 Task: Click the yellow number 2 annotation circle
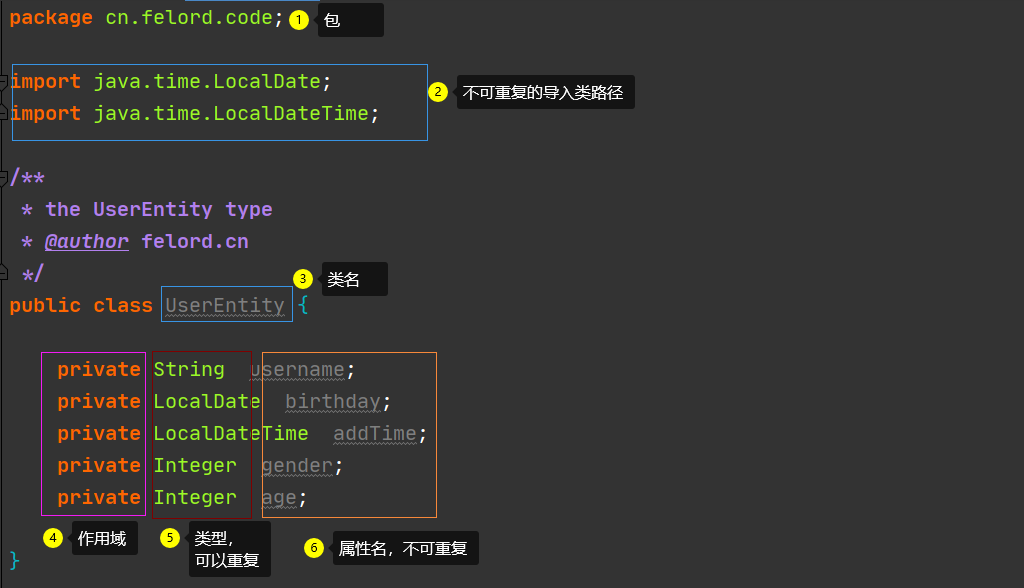[x=438, y=92]
